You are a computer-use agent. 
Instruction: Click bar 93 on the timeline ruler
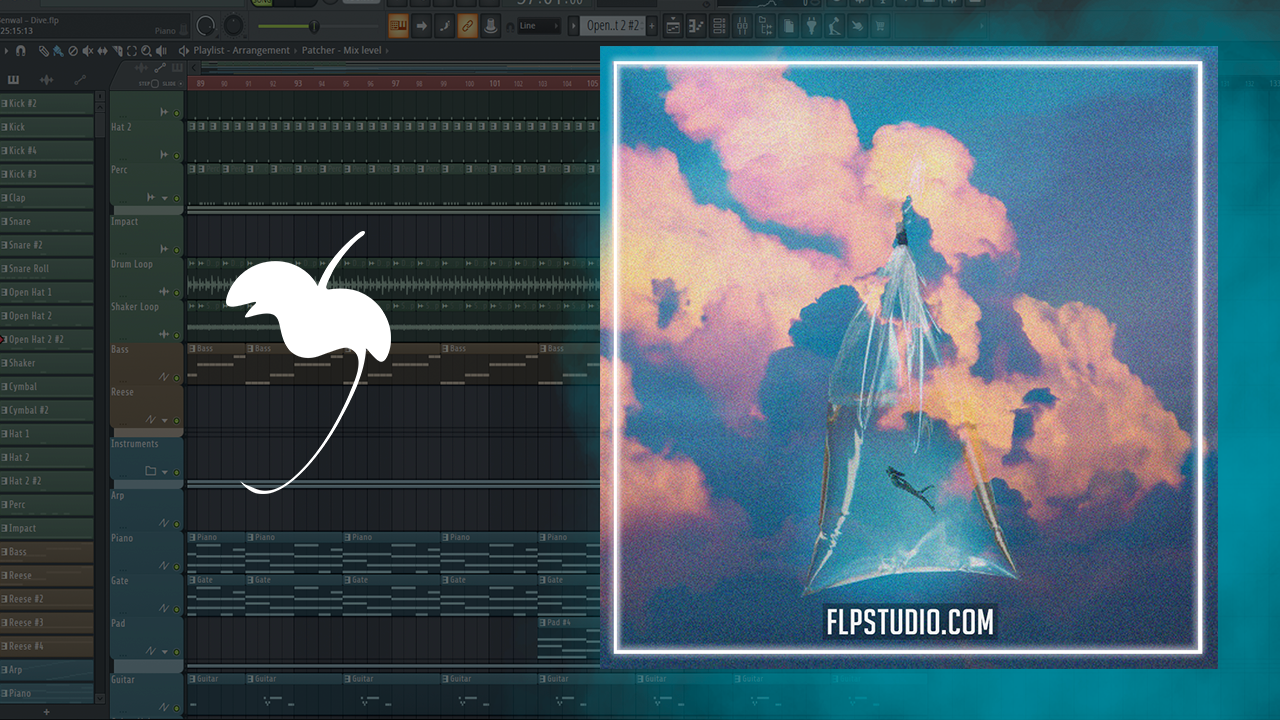297,84
